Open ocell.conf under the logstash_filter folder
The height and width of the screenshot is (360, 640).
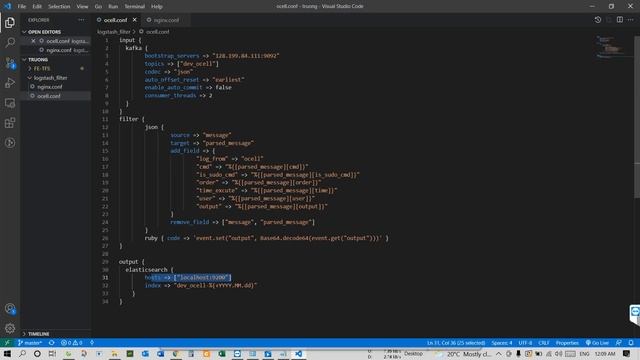point(49,96)
